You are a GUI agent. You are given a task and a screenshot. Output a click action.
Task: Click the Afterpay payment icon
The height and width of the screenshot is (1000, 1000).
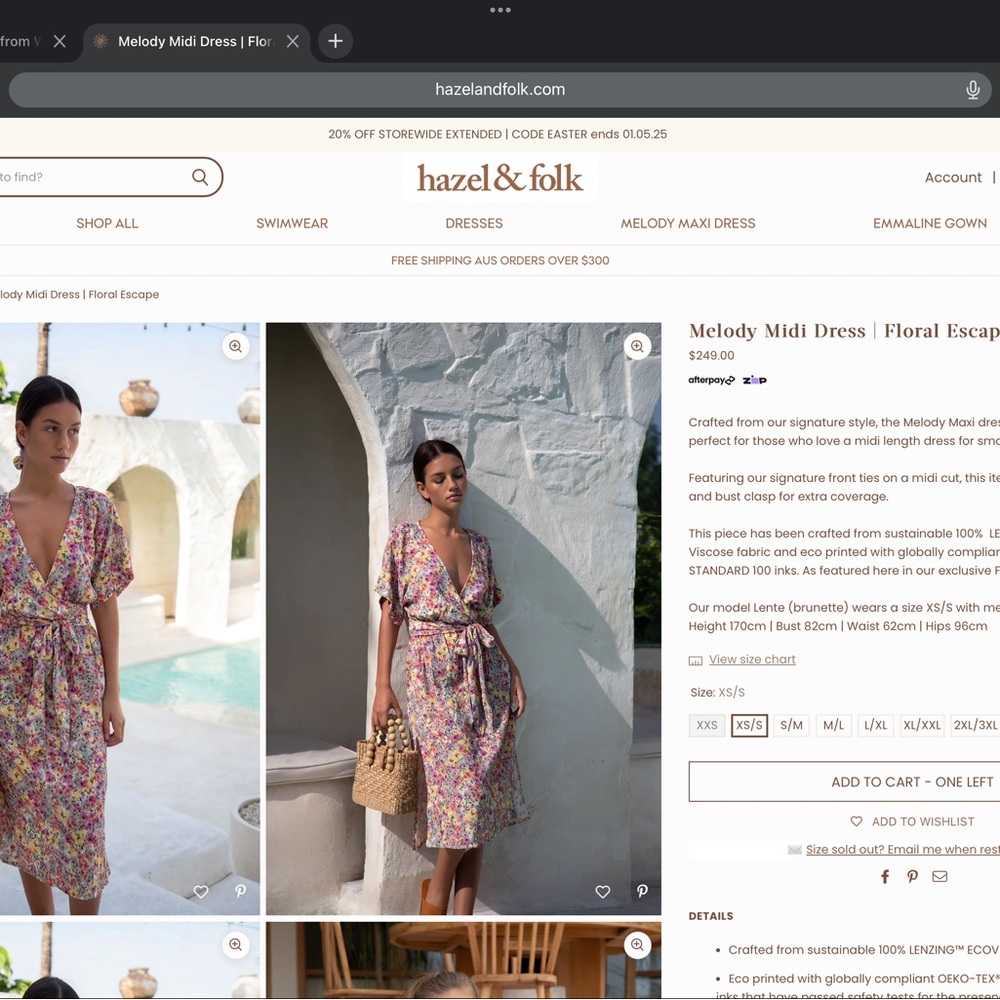(x=711, y=380)
